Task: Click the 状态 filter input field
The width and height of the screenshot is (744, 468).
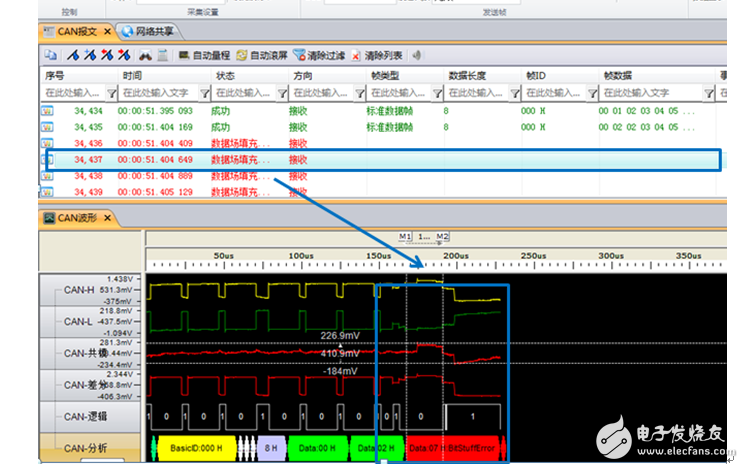Action: (x=244, y=93)
